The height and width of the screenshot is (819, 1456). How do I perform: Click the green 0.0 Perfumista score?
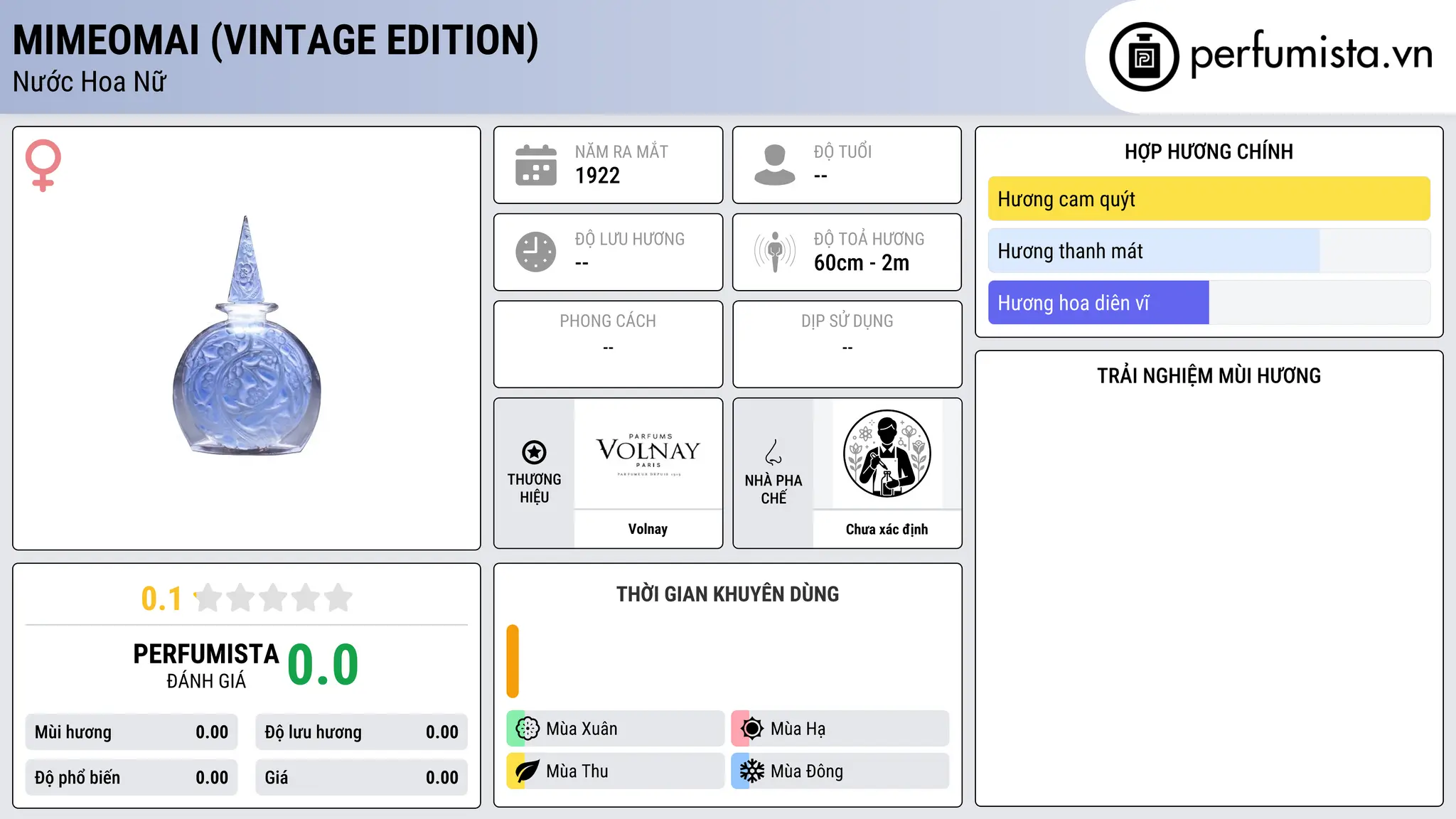[323, 665]
